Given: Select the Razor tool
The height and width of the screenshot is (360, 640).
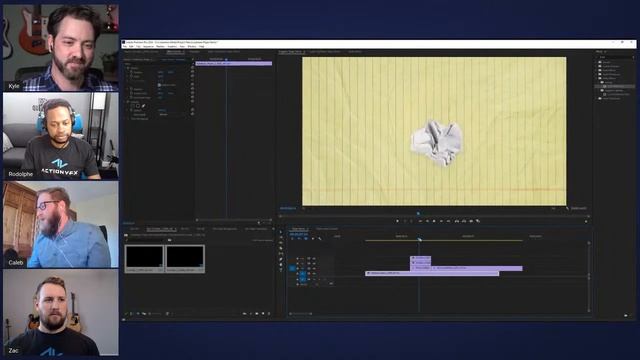Looking at the screenshot, I should pos(281,248).
